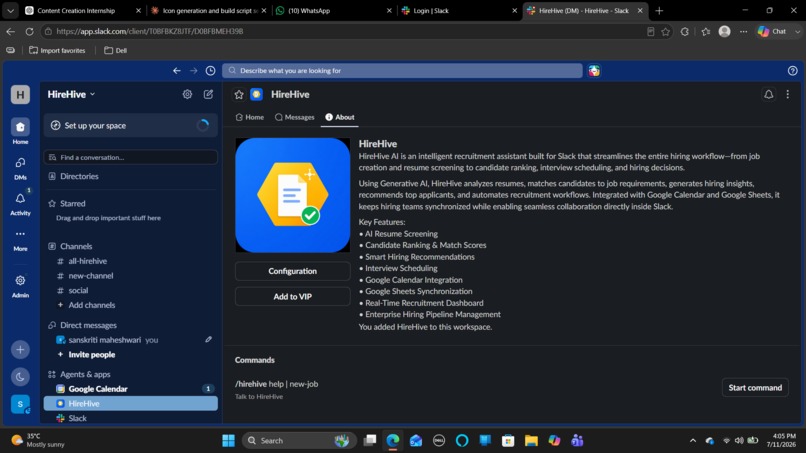Open Slack history clock icon
The image size is (806, 453).
point(210,70)
